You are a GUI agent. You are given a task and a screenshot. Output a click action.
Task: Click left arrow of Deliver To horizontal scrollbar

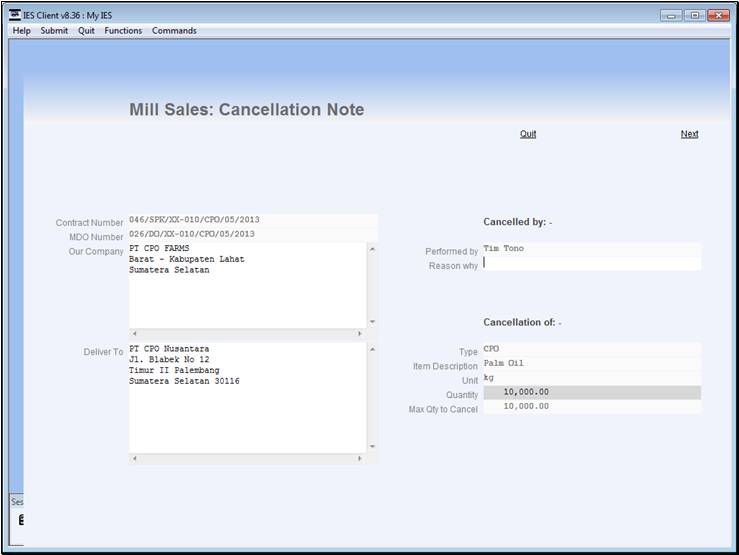coord(134,458)
